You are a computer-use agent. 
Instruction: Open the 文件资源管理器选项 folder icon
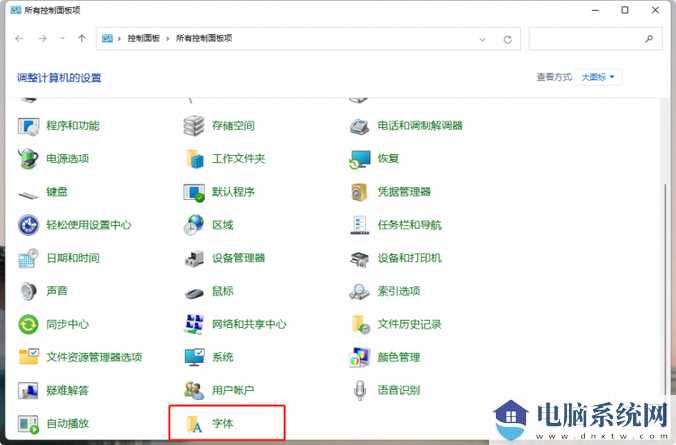(x=28, y=357)
